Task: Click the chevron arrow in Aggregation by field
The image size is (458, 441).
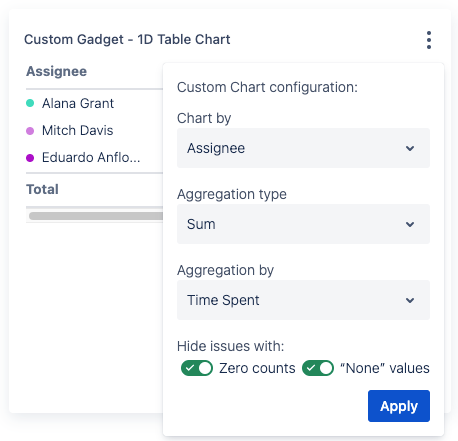Action: point(410,300)
